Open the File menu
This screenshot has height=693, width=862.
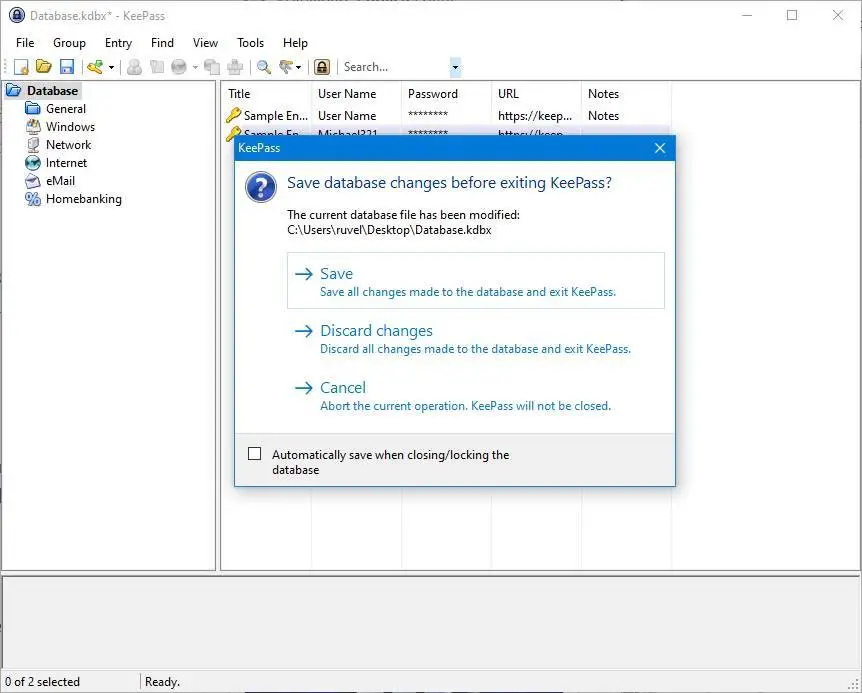click(x=25, y=43)
